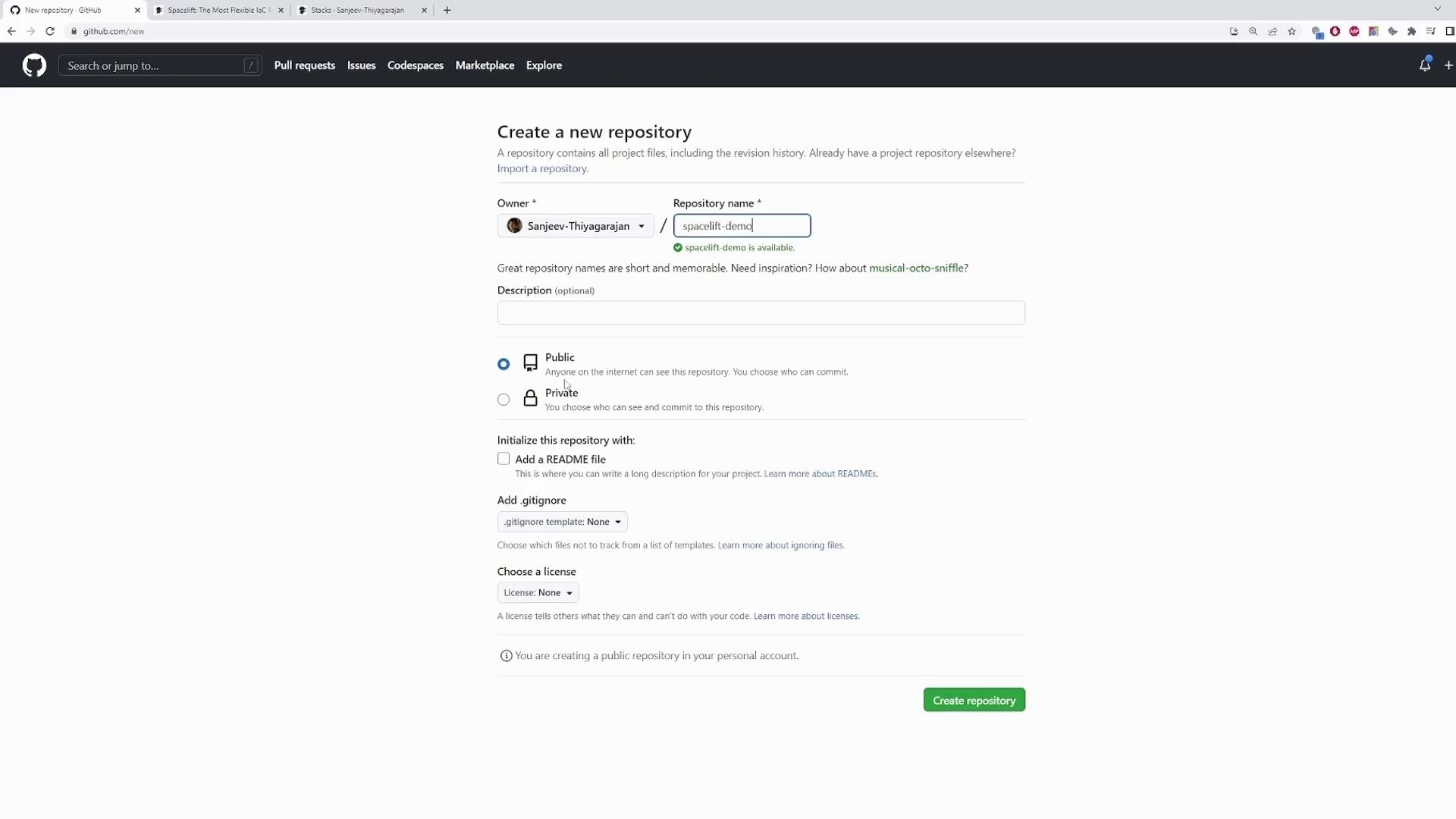This screenshot has height=819, width=1456.
Task: Open the browser Extensions puzzle icon
Action: tap(1411, 31)
